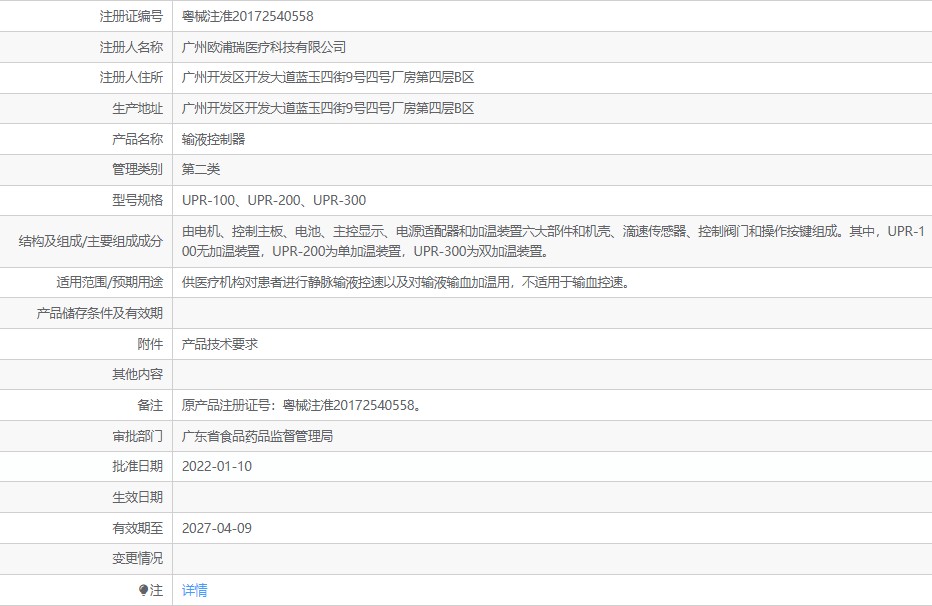Click the 备注 label

[x=150, y=405]
